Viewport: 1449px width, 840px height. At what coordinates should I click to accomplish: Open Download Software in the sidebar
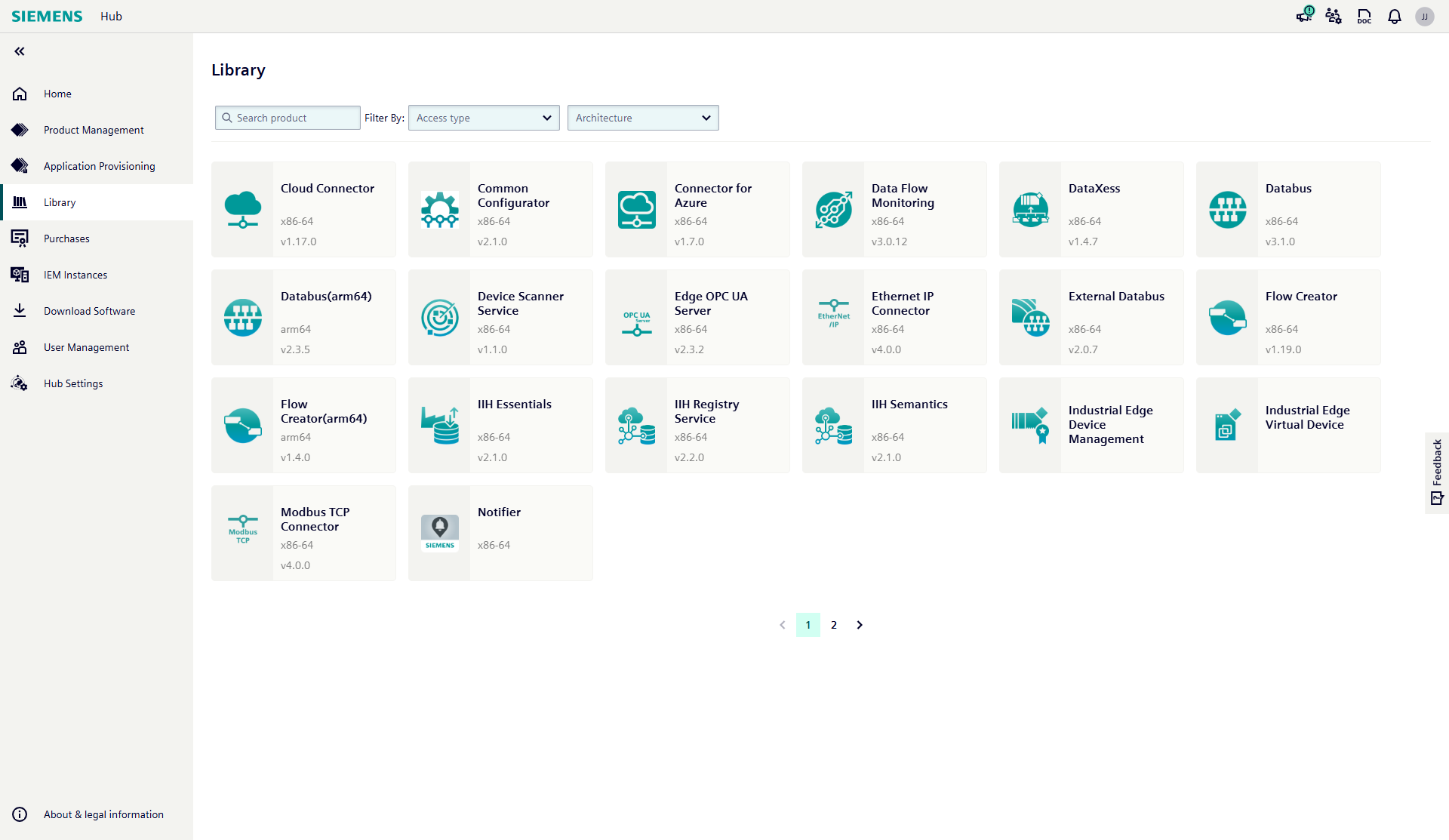click(97, 311)
